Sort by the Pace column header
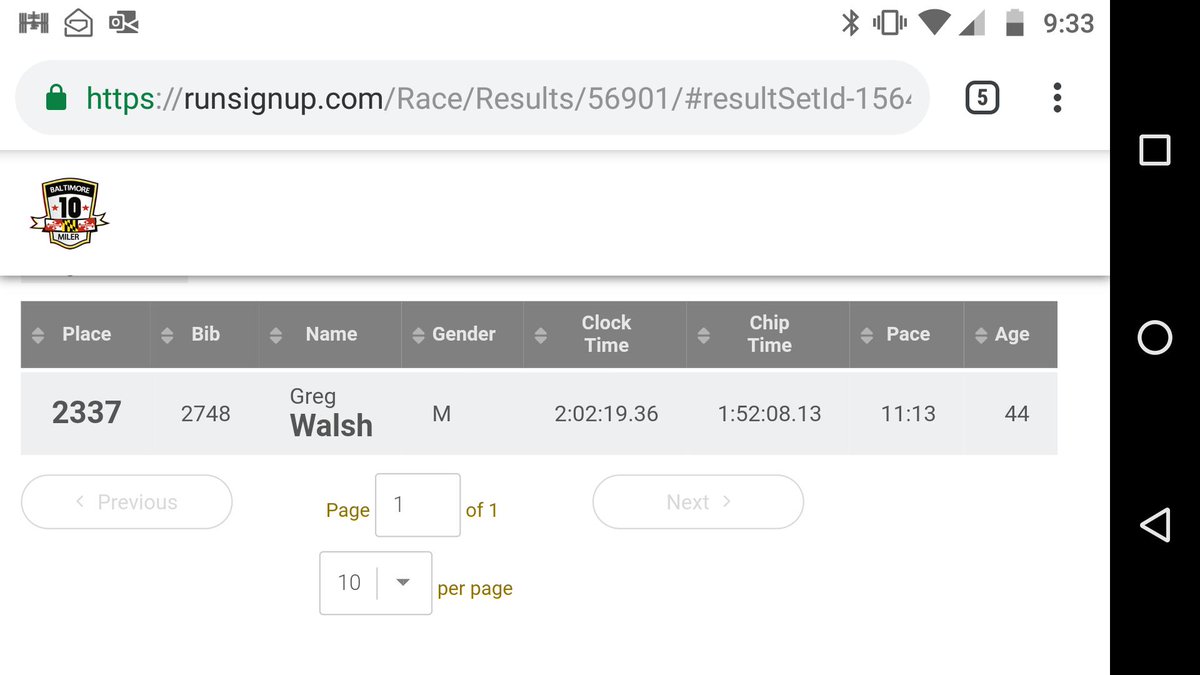The image size is (1200, 675). pos(907,335)
